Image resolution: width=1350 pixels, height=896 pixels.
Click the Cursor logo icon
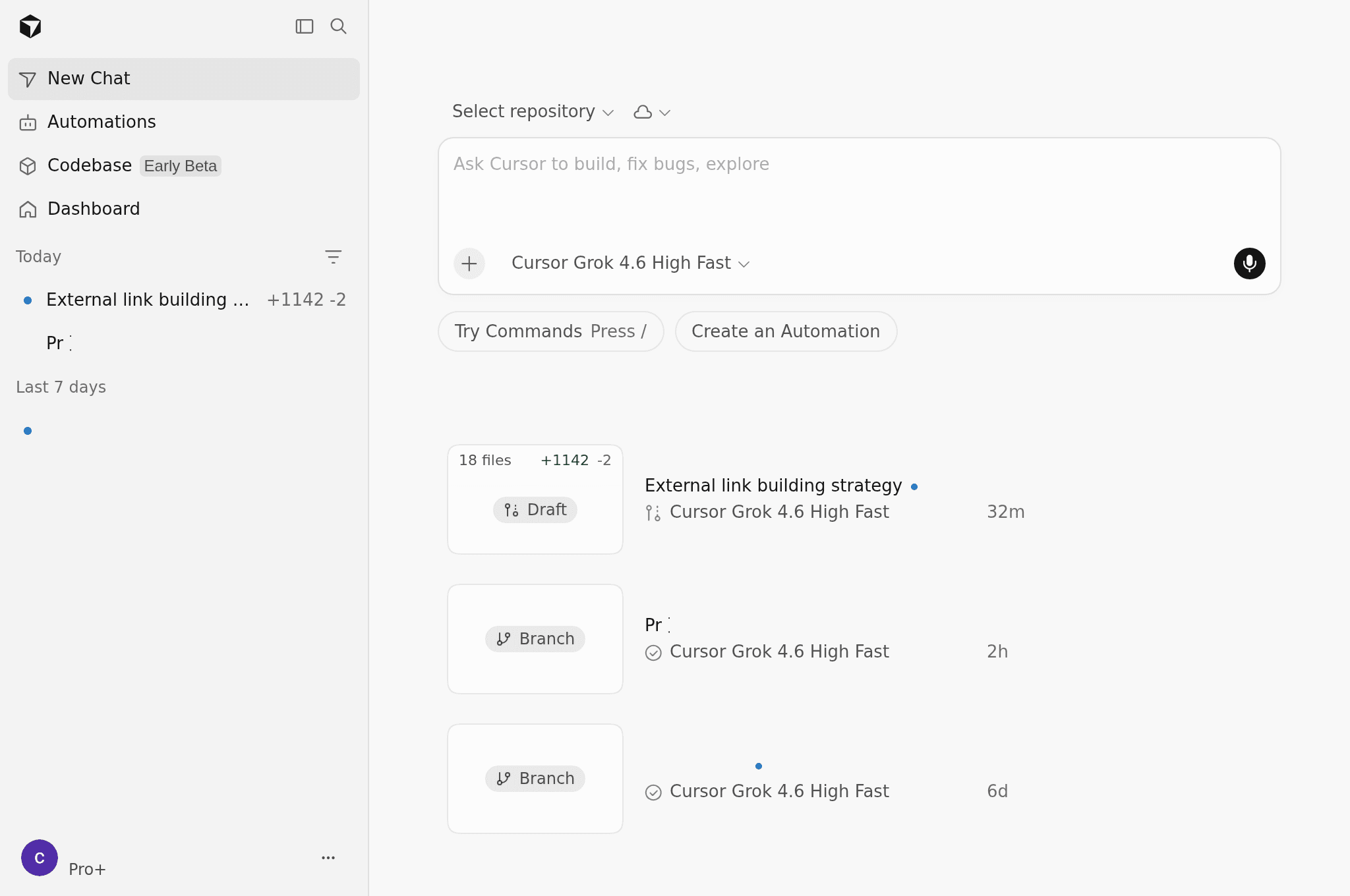click(30, 26)
